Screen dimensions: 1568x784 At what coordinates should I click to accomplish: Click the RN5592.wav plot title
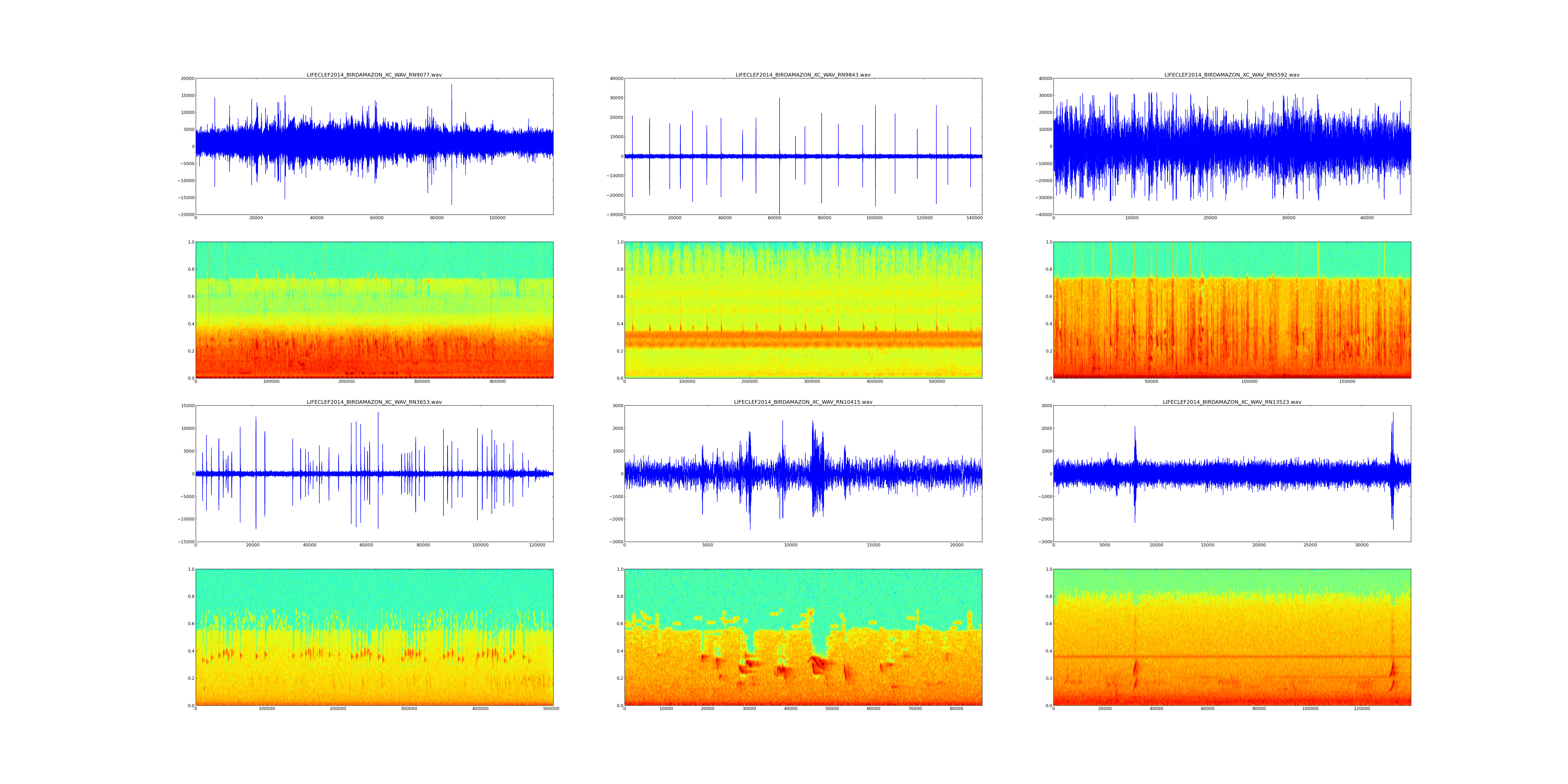[x=1231, y=75]
